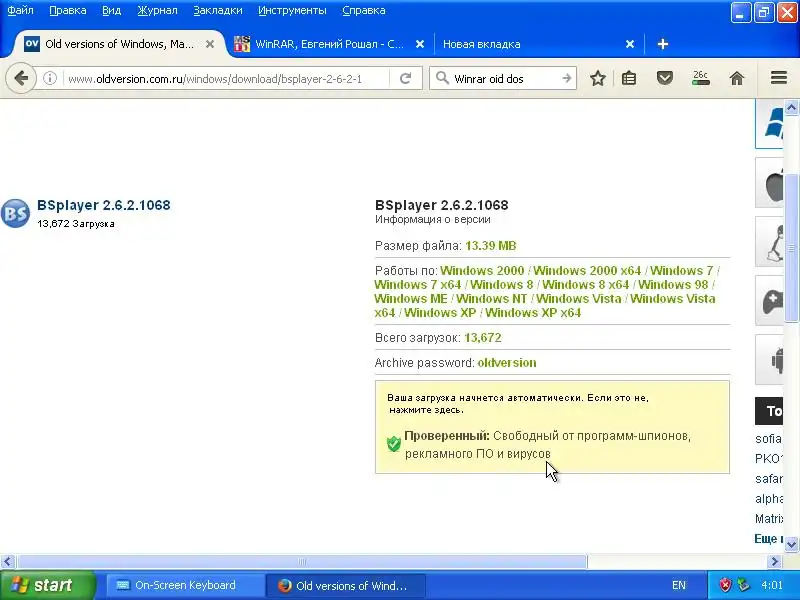
Task: Open the alpha sidebar link
Action: [x=769, y=498]
